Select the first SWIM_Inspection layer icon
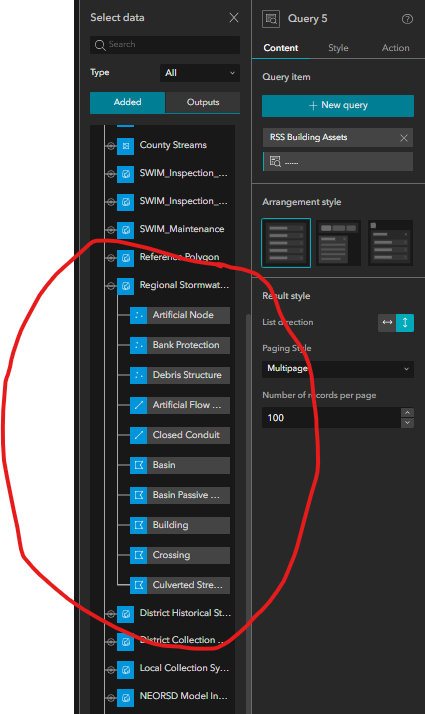 pyautogui.click(x=126, y=174)
